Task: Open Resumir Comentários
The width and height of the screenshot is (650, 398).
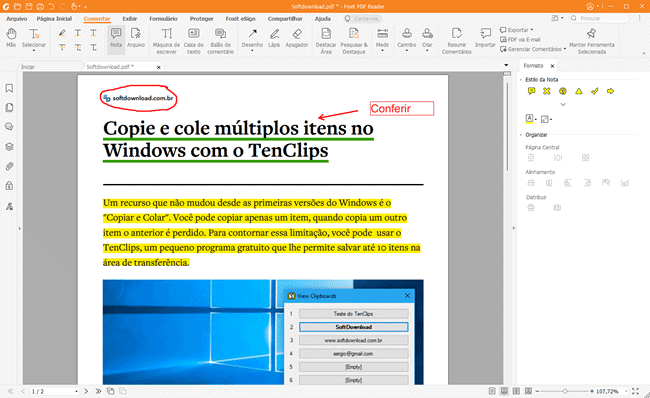Action: point(456,41)
